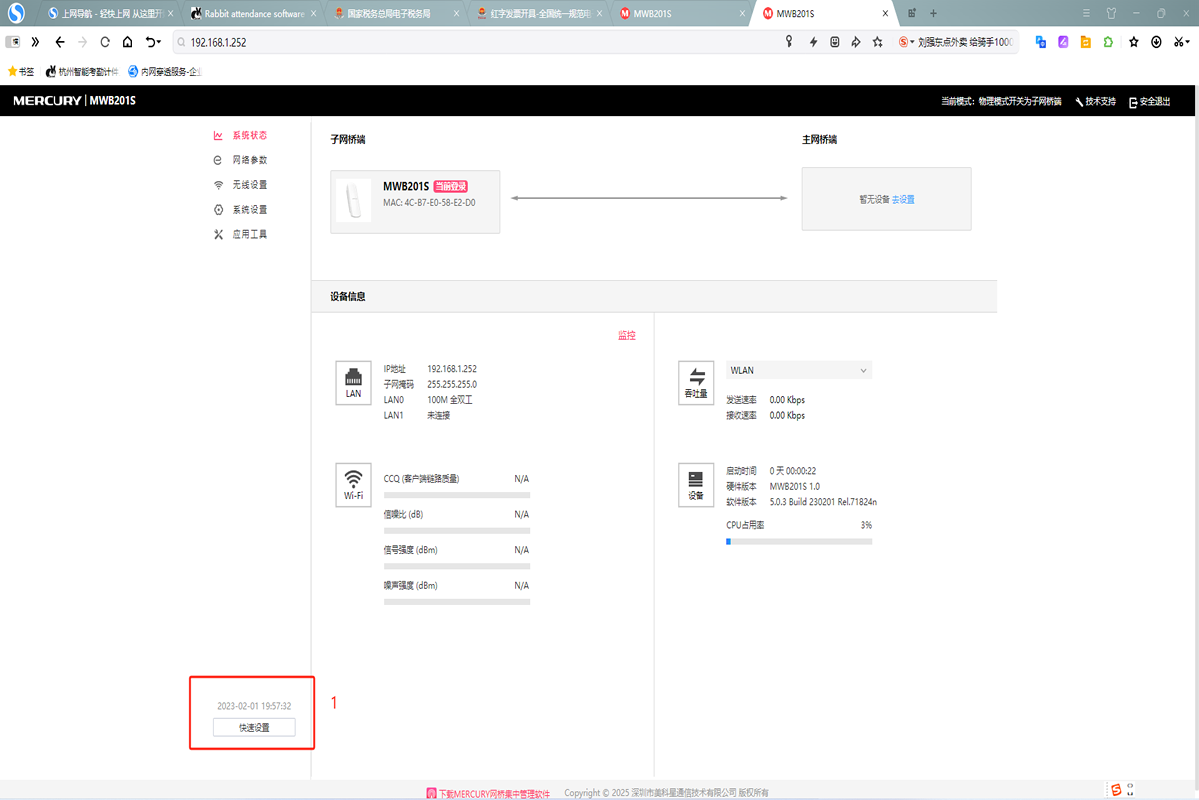1199x800 pixels.
Task: Click the 设备 device icon
Action: tap(696, 484)
